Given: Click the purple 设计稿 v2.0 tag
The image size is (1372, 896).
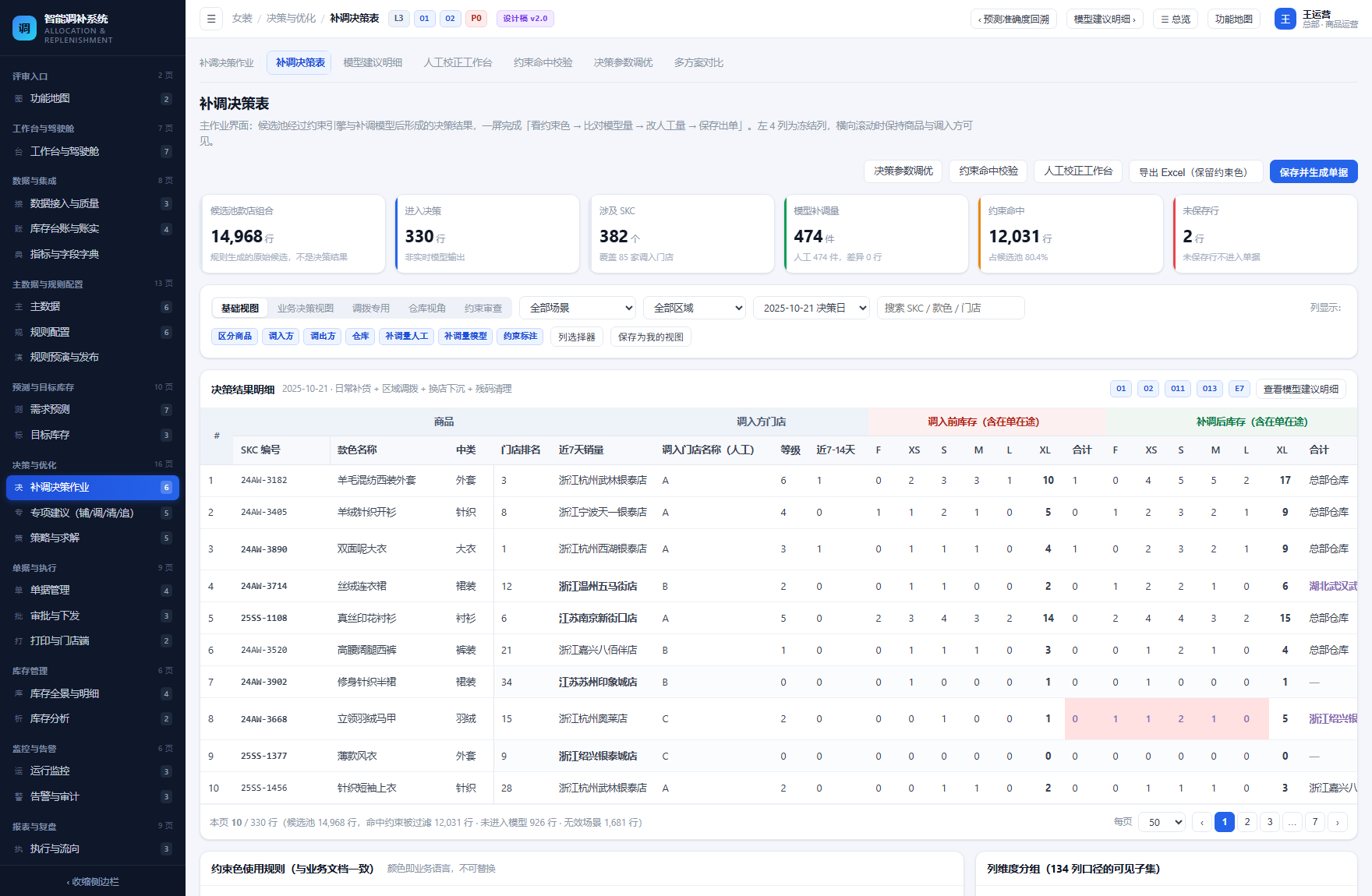Looking at the screenshot, I should [x=525, y=18].
